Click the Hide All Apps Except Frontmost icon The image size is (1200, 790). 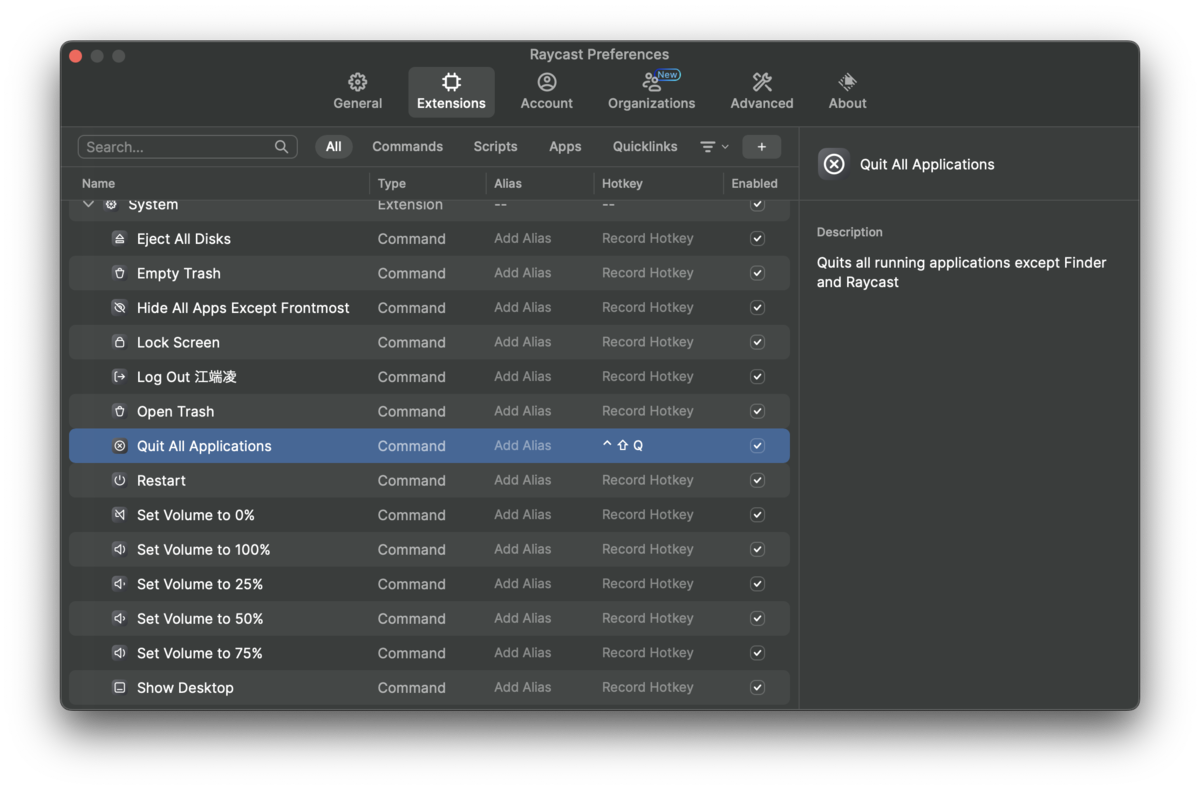tap(119, 308)
